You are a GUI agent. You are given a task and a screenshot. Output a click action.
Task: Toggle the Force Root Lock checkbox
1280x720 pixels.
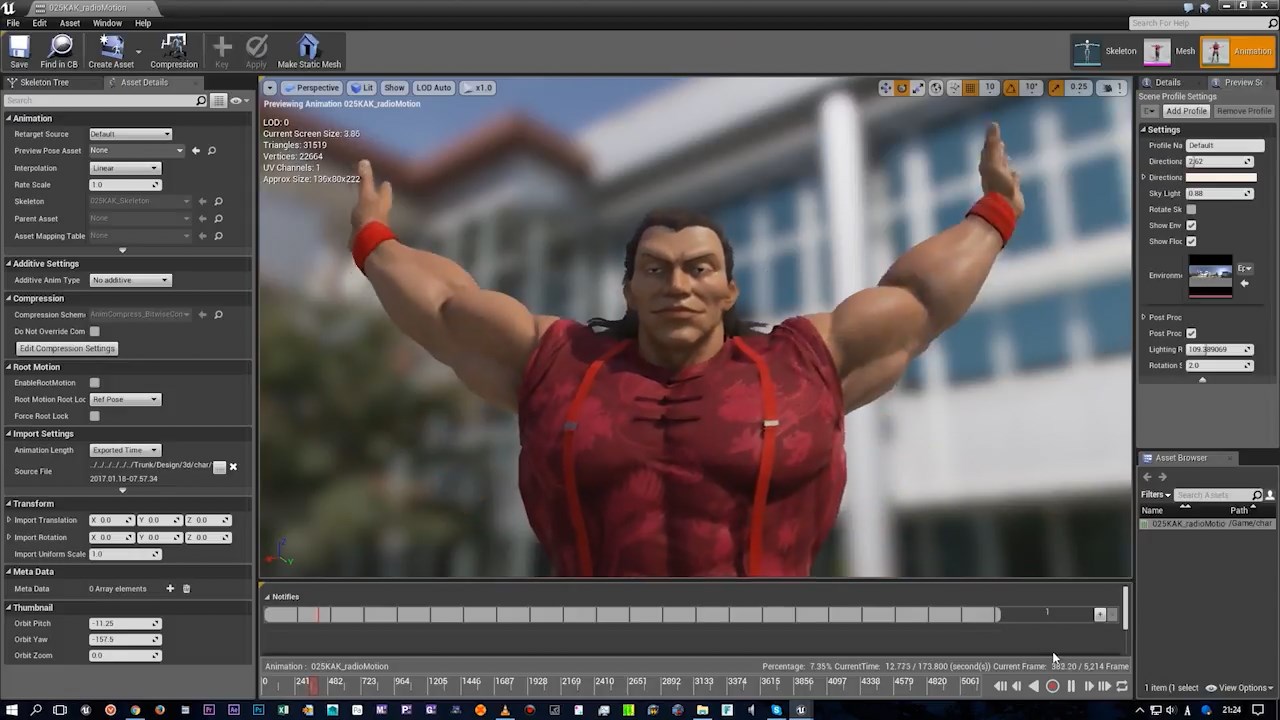coord(94,416)
